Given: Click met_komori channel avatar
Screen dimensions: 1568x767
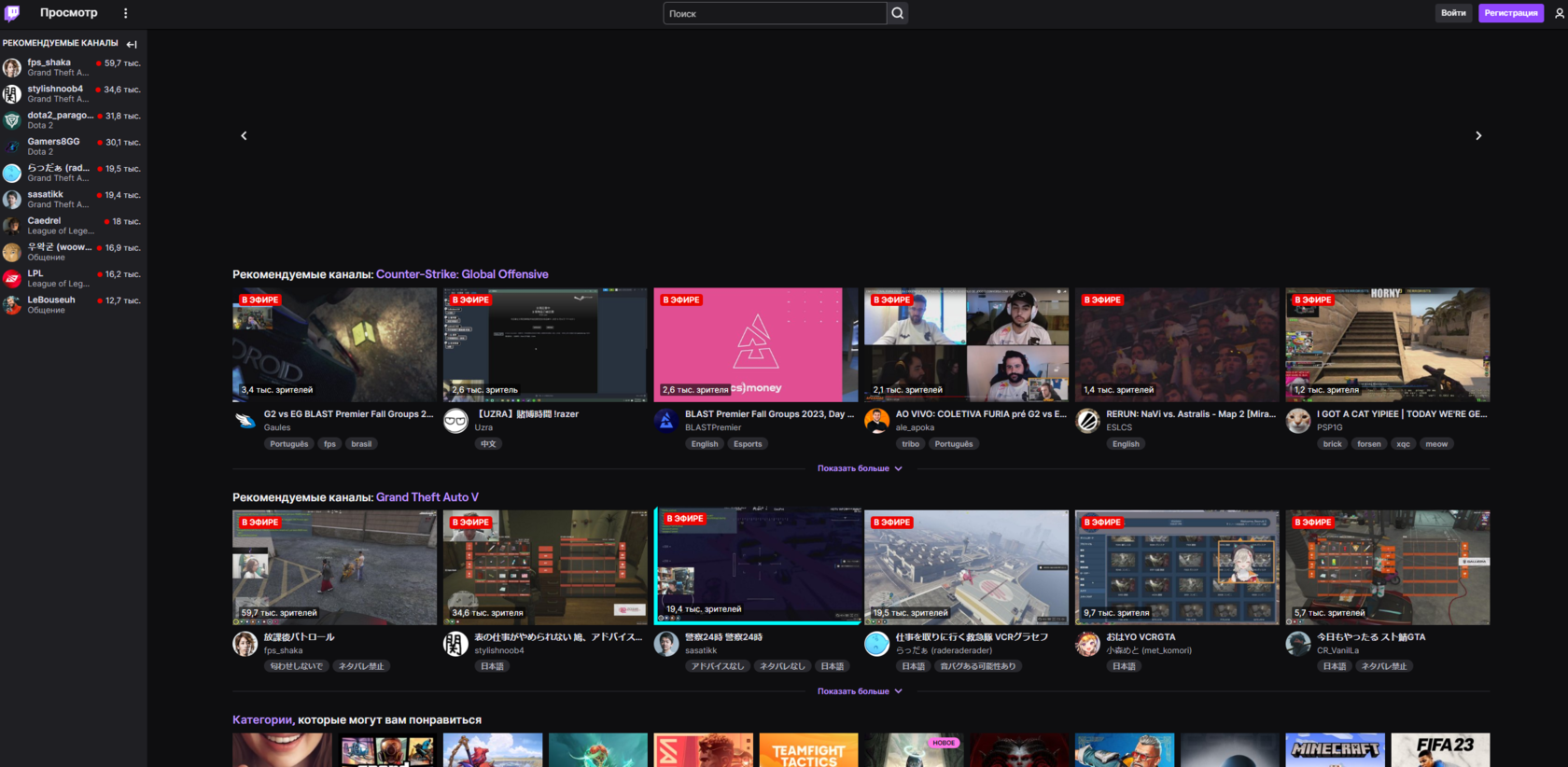Looking at the screenshot, I should point(1087,644).
